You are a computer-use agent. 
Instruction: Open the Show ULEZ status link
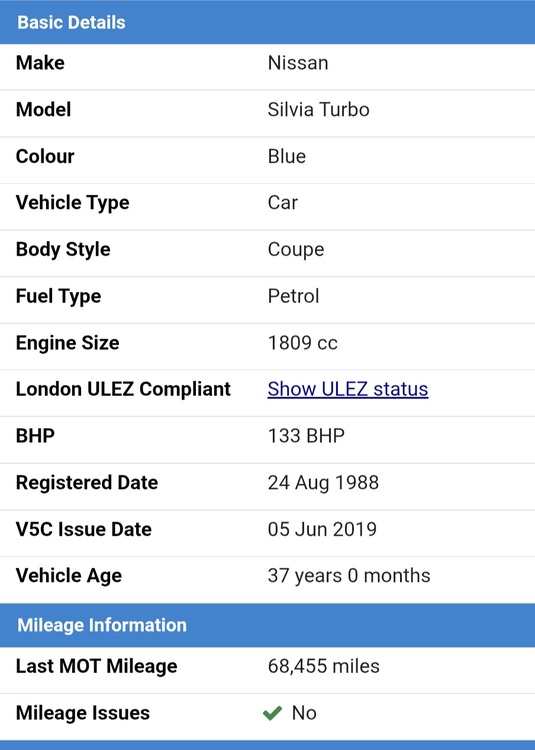348,389
